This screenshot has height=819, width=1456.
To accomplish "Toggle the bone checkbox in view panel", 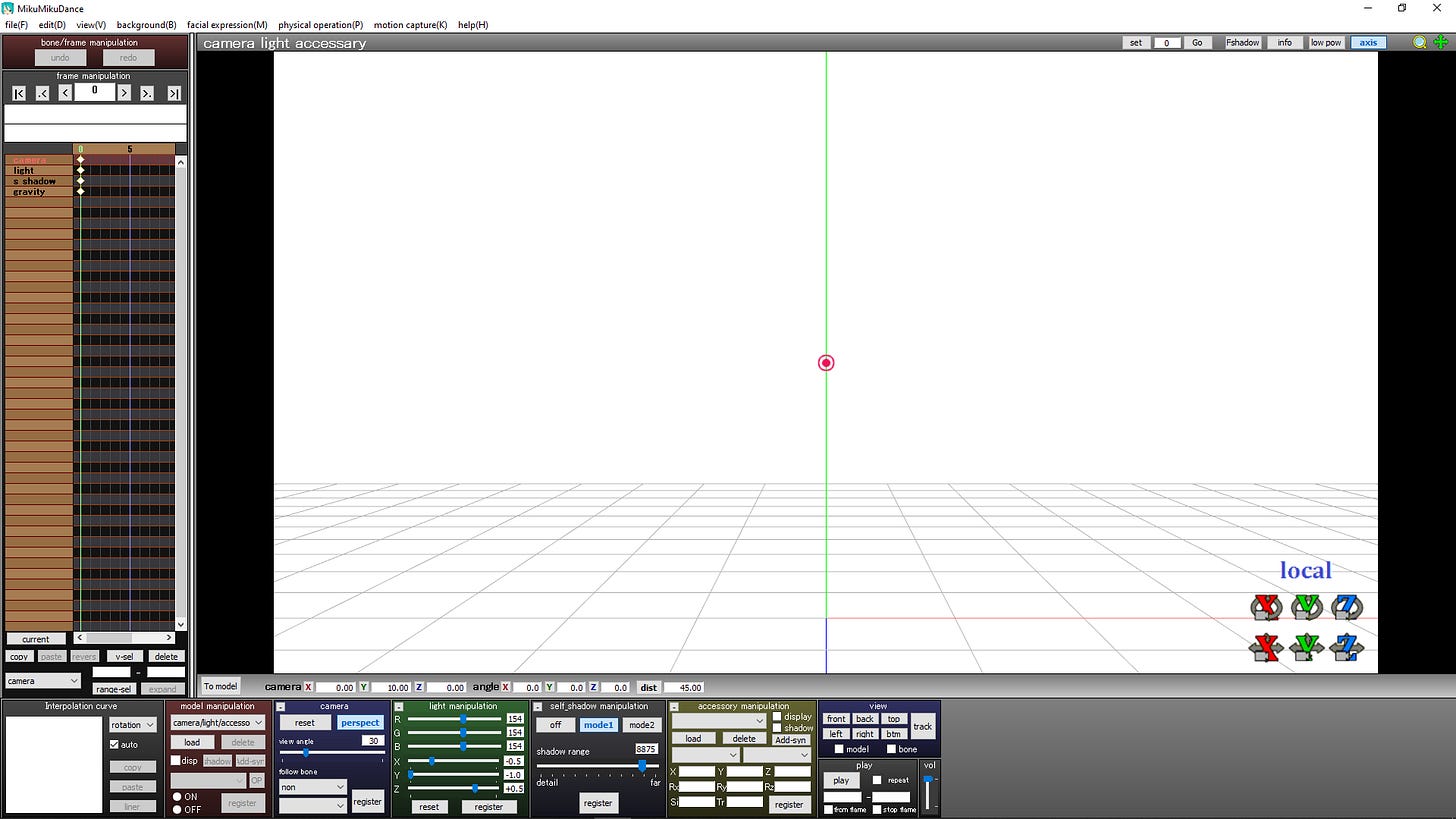I will [x=891, y=749].
